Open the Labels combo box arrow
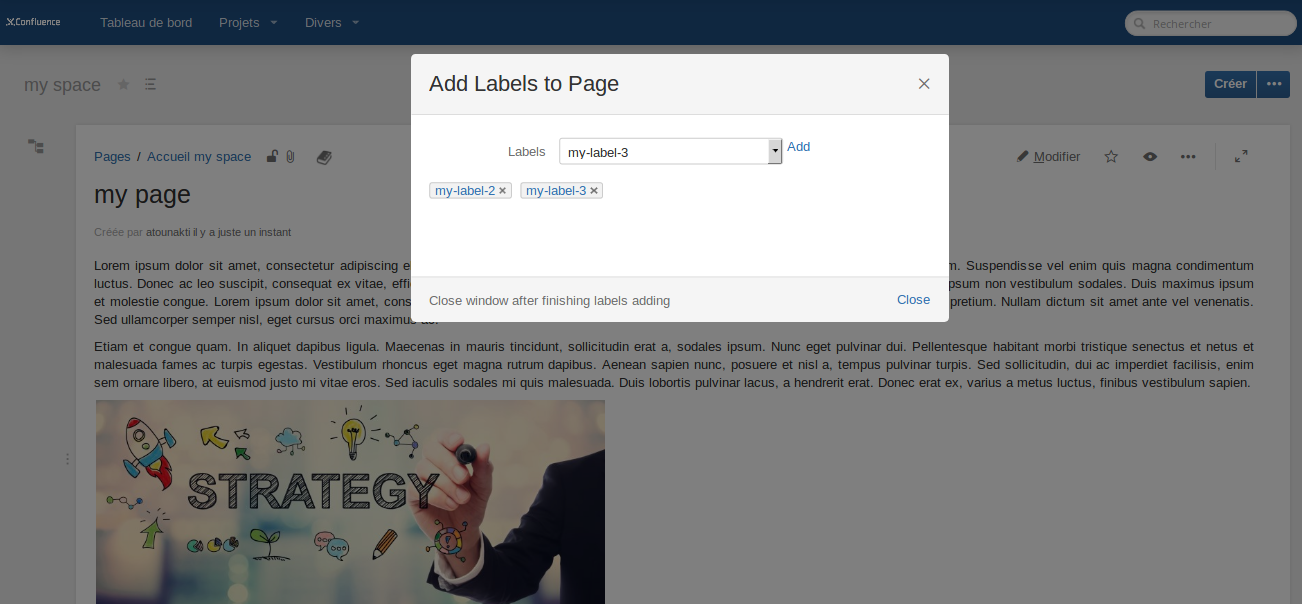 pos(775,151)
